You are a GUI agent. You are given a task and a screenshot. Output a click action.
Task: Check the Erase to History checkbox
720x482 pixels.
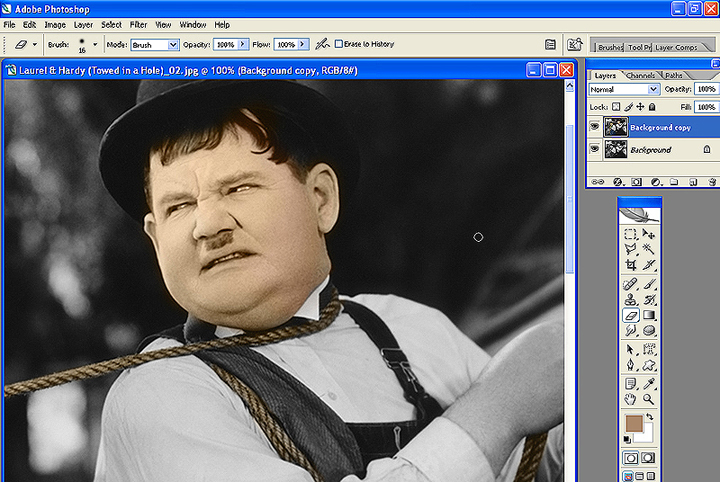click(x=338, y=45)
